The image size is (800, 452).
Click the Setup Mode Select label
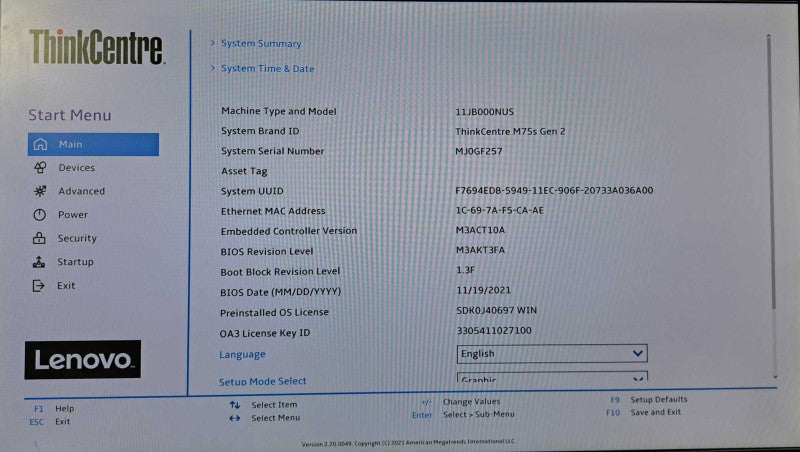coord(263,381)
